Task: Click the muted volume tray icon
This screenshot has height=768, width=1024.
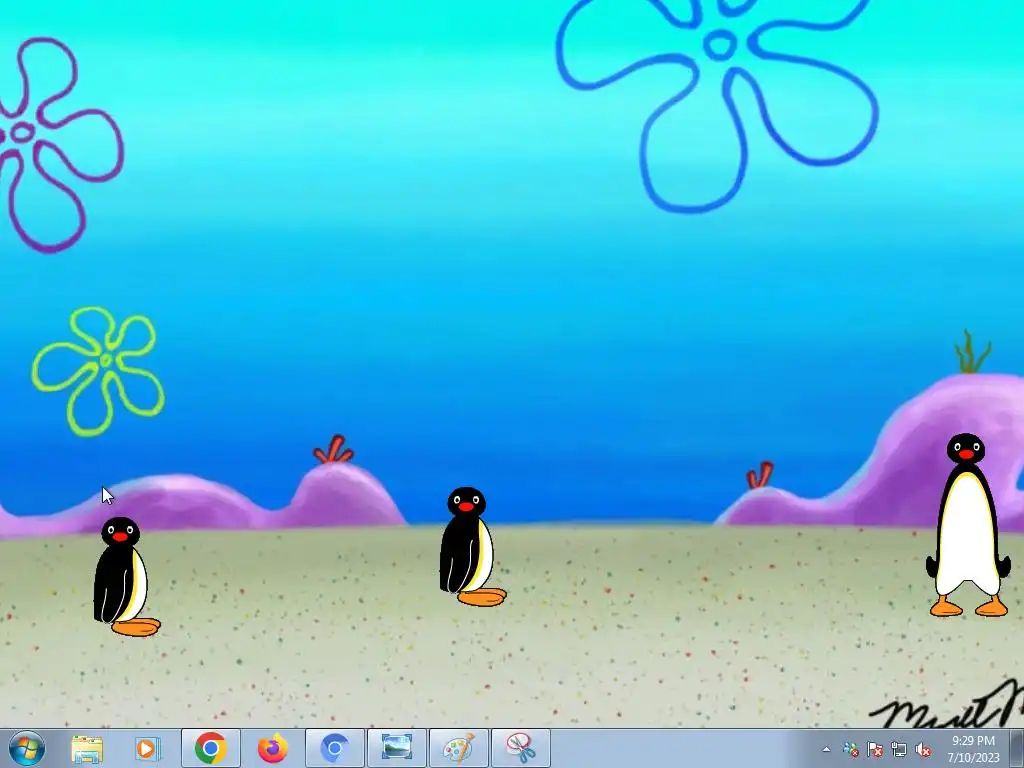Action: (923, 750)
